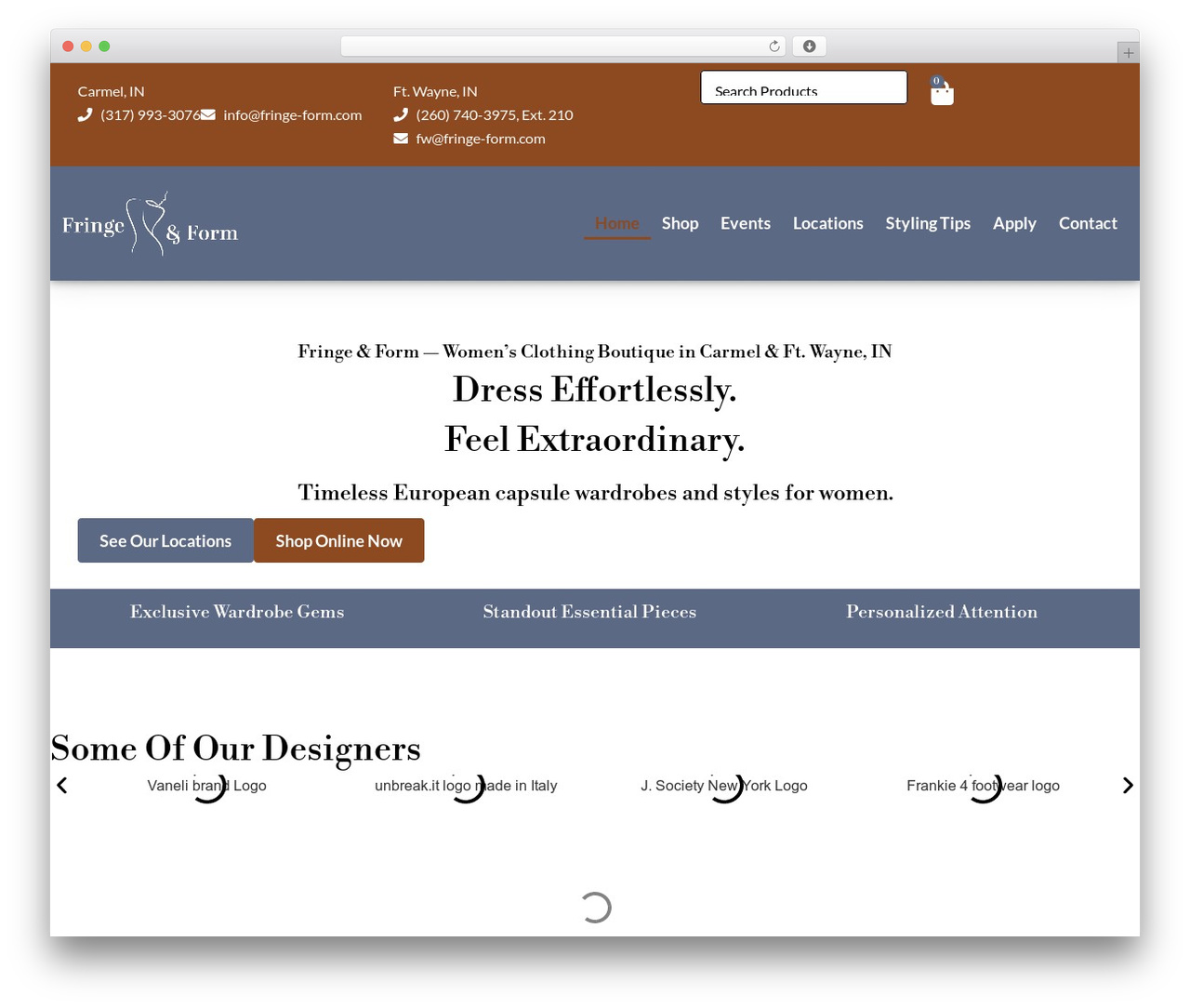Click the Carmel, IN location label
Image resolution: width=1190 pixels, height=1008 pixels.
(112, 91)
